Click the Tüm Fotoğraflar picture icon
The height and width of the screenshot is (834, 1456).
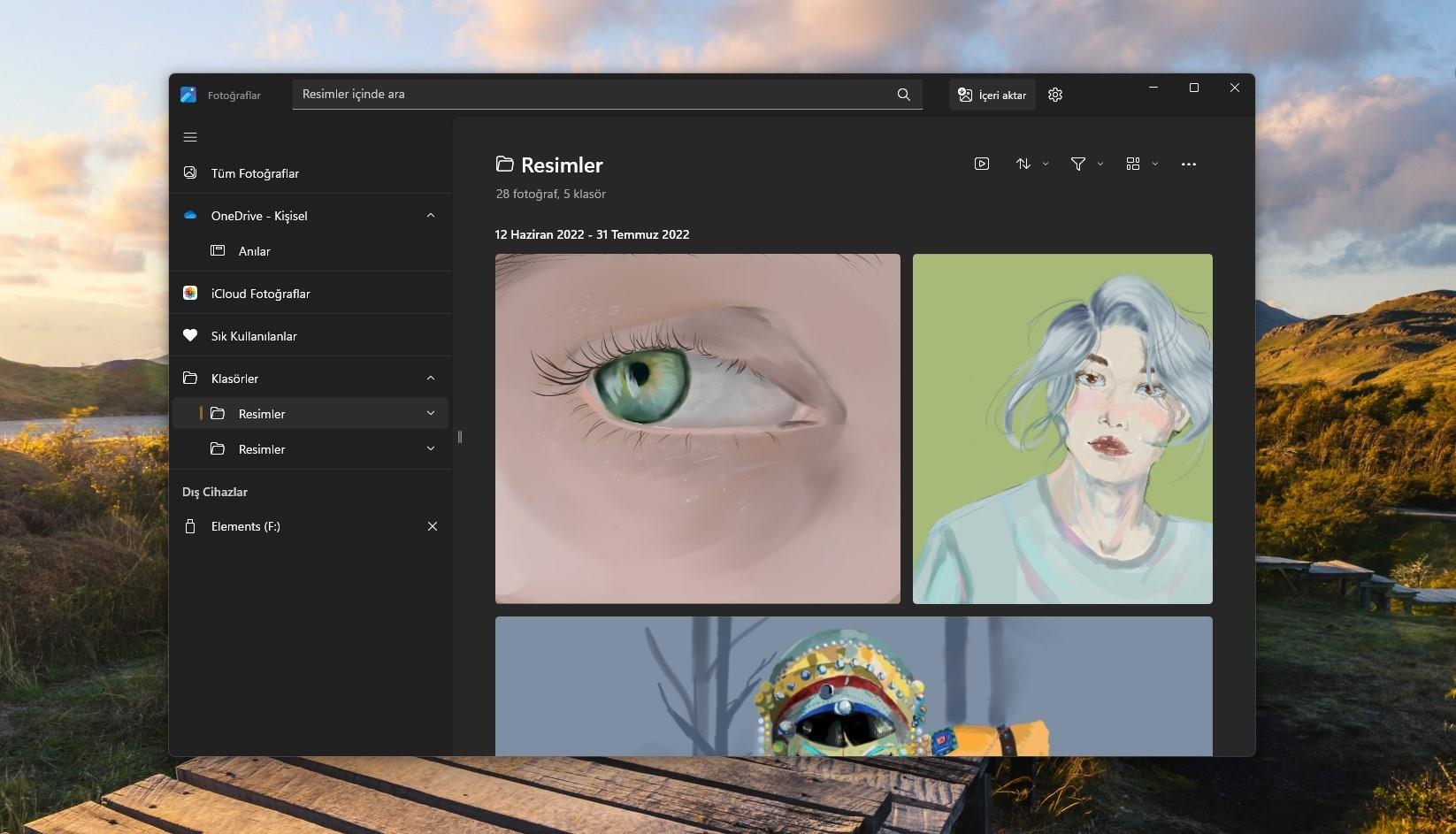pyautogui.click(x=190, y=172)
